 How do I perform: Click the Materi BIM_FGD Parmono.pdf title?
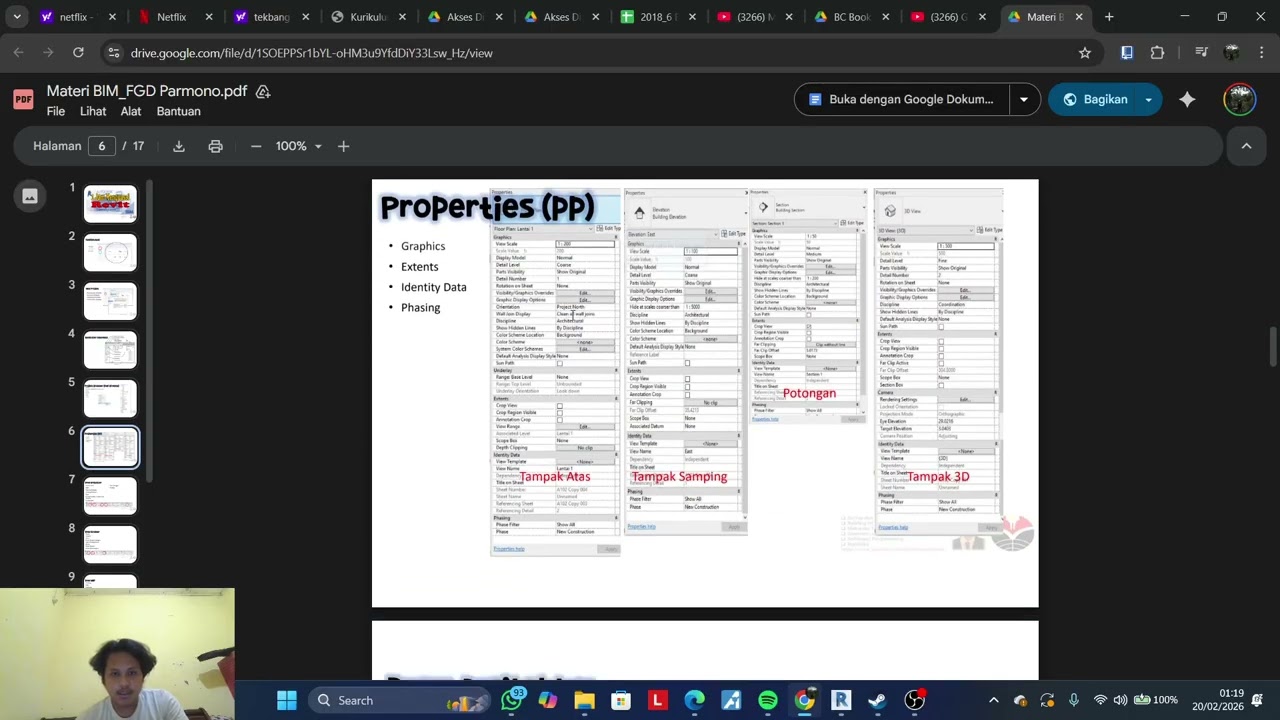click(x=147, y=91)
